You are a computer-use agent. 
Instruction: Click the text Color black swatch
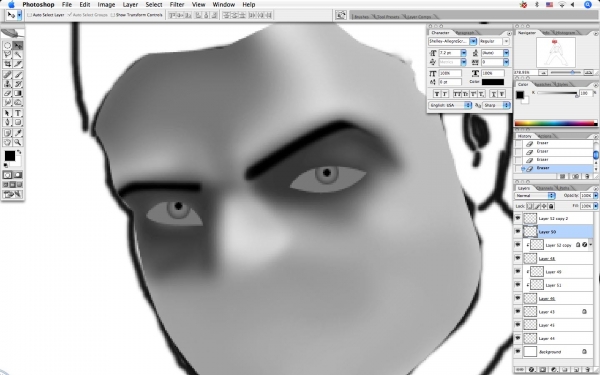point(493,82)
